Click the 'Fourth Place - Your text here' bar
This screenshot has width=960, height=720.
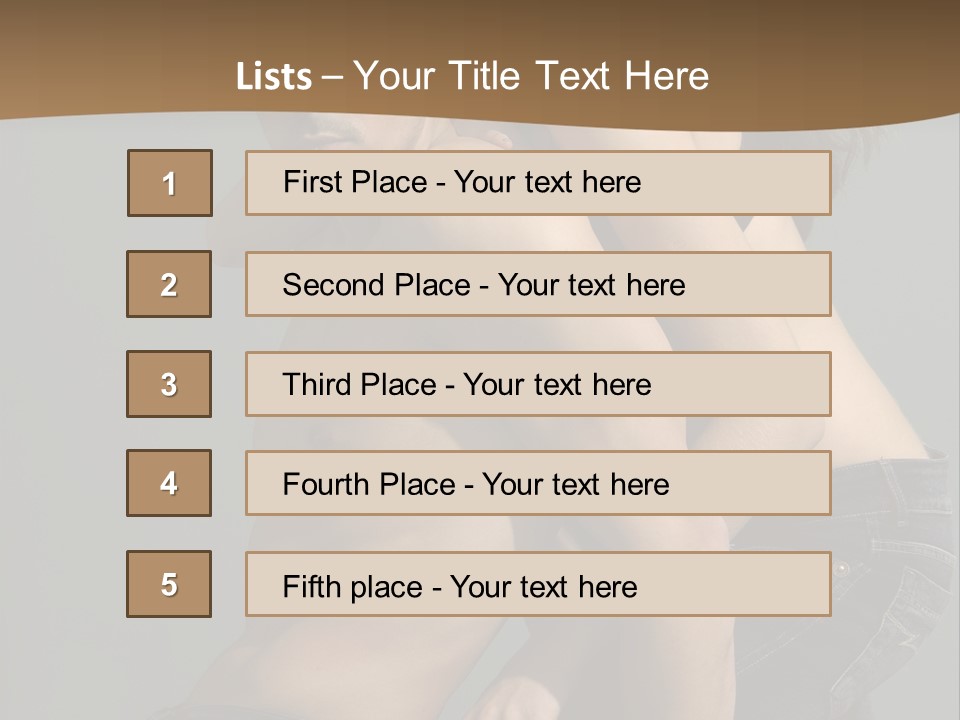coord(538,483)
